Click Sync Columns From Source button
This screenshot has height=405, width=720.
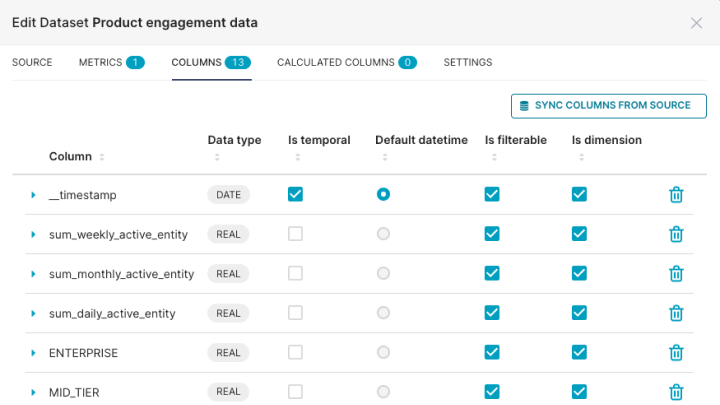click(608, 105)
